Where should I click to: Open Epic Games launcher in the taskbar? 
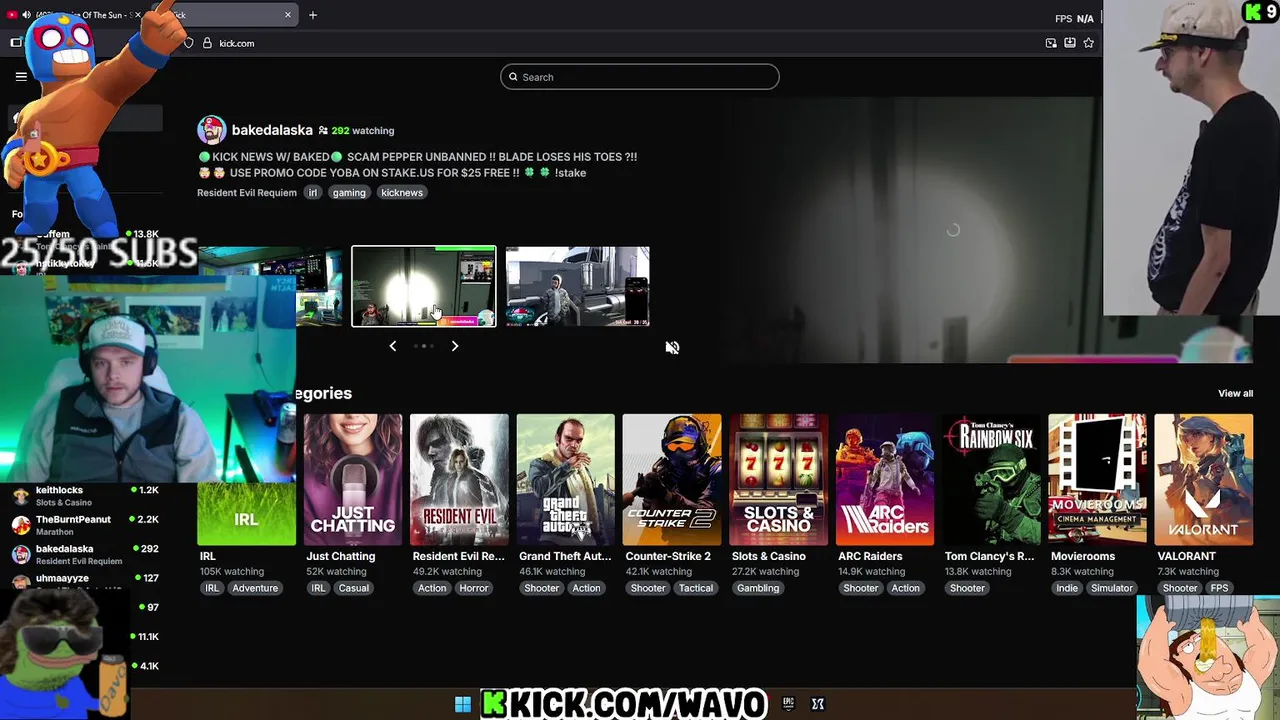point(788,704)
